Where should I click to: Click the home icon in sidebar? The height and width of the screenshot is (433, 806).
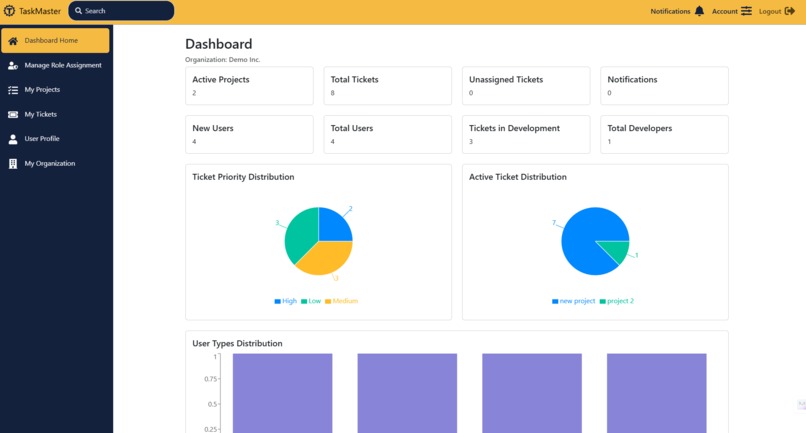pyautogui.click(x=13, y=41)
